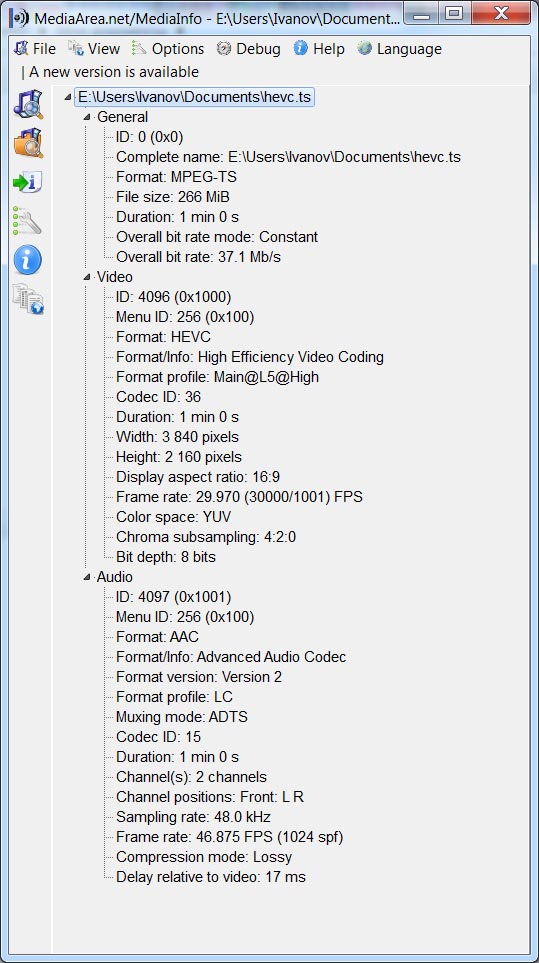Image resolution: width=539 pixels, height=963 pixels.
Task: Select 'Overall bit rate mode: Constant' row
Action: tap(217, 236)
